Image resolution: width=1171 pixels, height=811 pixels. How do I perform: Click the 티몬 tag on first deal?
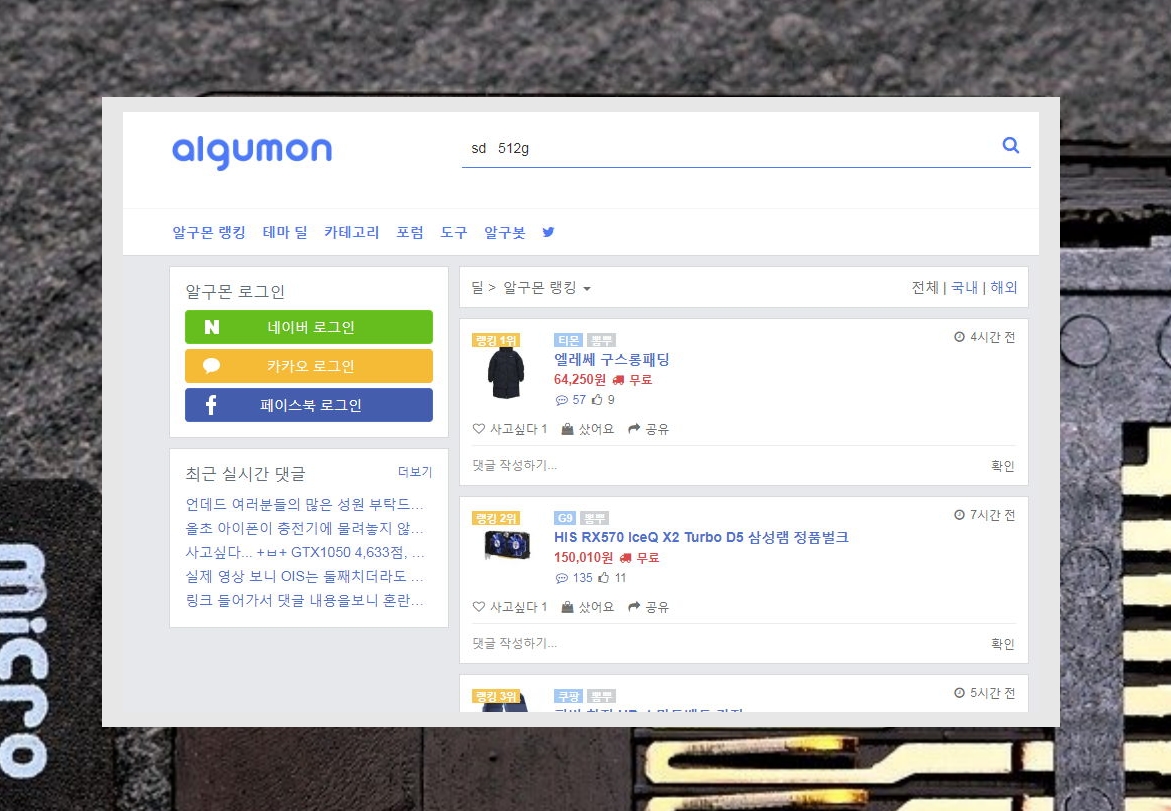(x=568, y=341)
